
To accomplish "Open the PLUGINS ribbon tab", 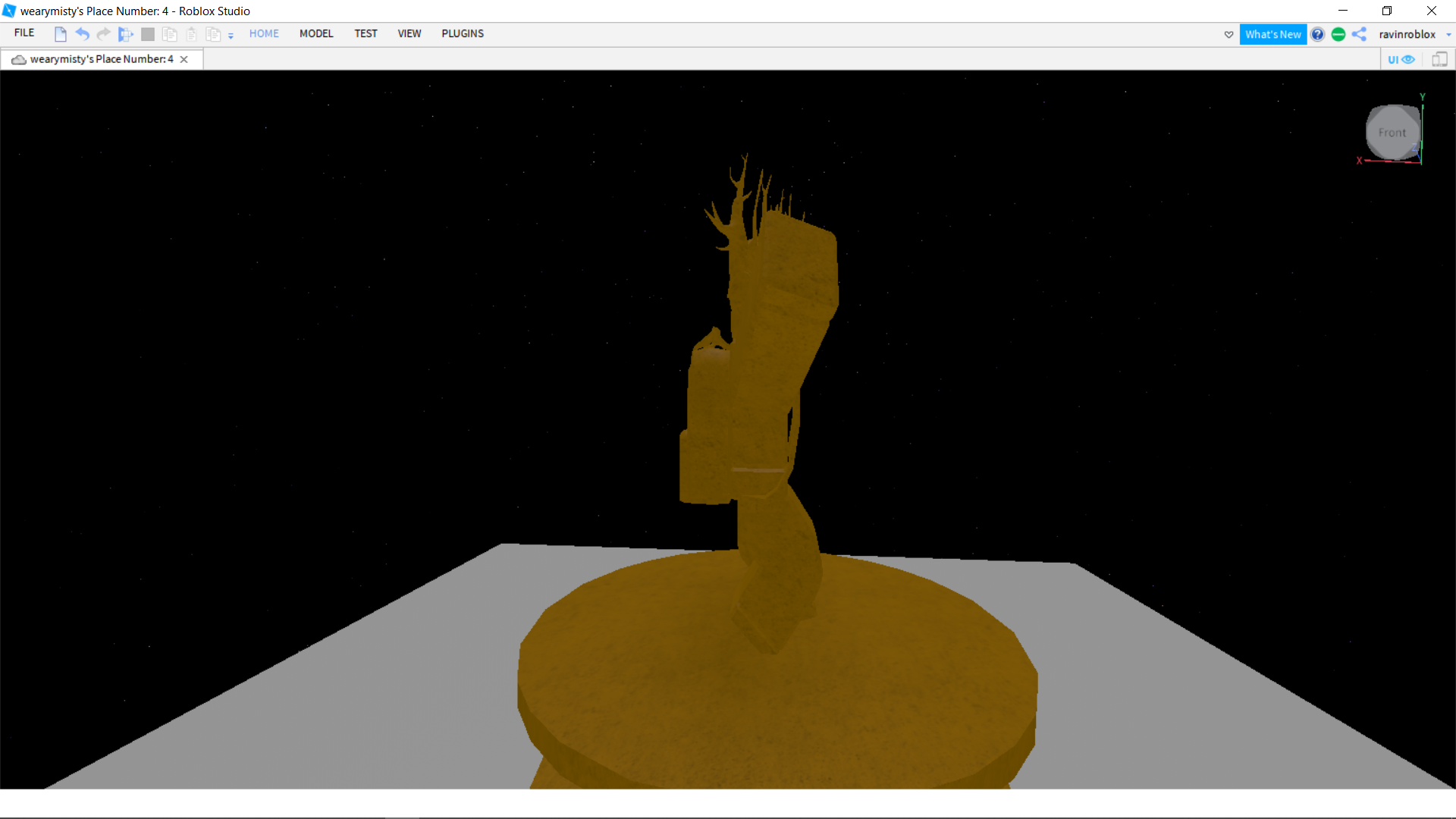I will pos(463,33).
